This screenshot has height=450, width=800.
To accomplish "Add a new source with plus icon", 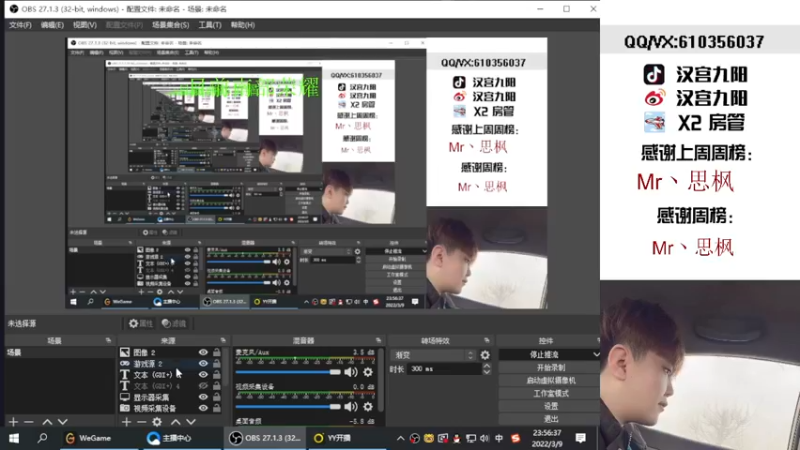I will tap(126, 422).
